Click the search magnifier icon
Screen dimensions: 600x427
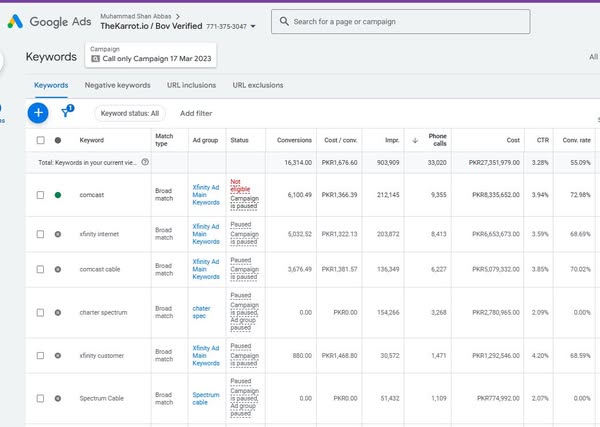[x=284, y=21]
